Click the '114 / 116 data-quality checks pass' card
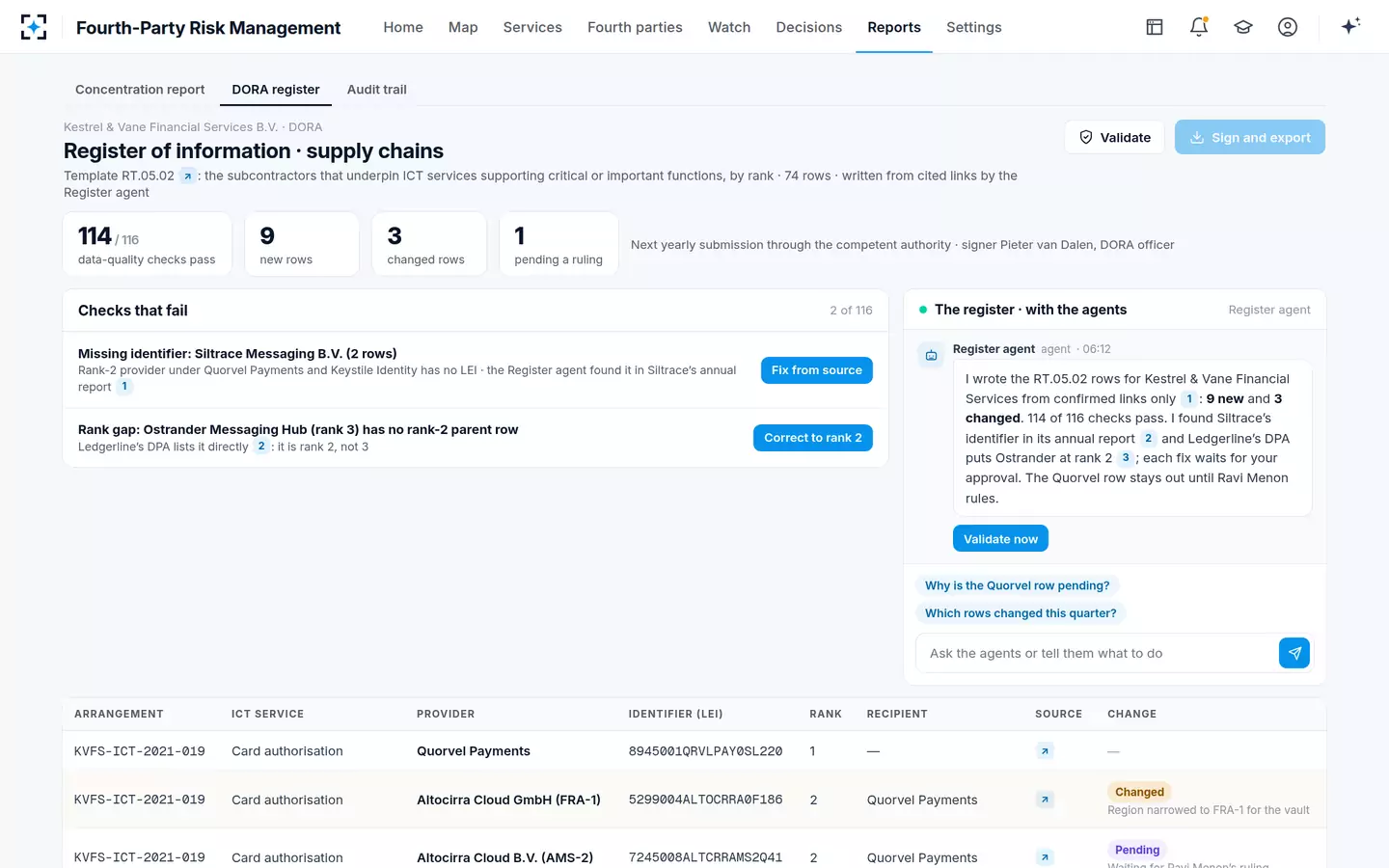Viewport: 1389px width, 868px height. pyautogui.click(x=148, y=244)
